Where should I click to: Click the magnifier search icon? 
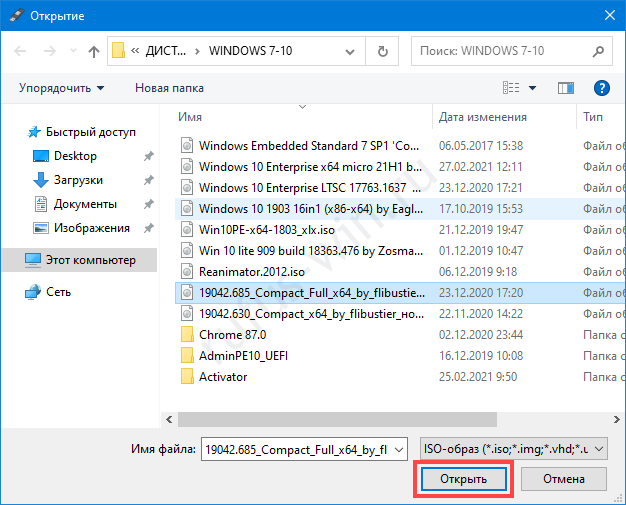[598, 51]
